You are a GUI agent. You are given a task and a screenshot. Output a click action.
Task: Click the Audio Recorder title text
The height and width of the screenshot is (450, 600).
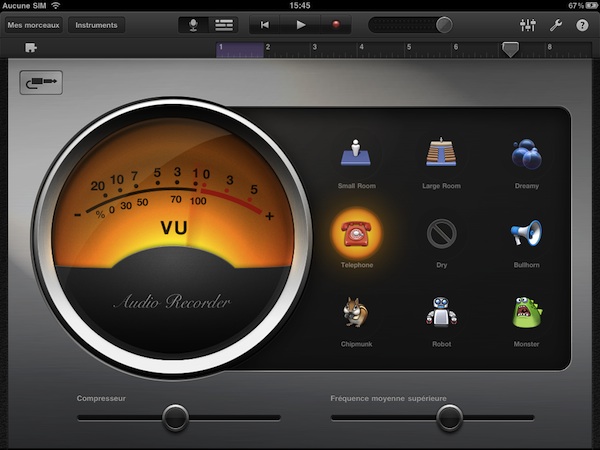tap(172, 302)
